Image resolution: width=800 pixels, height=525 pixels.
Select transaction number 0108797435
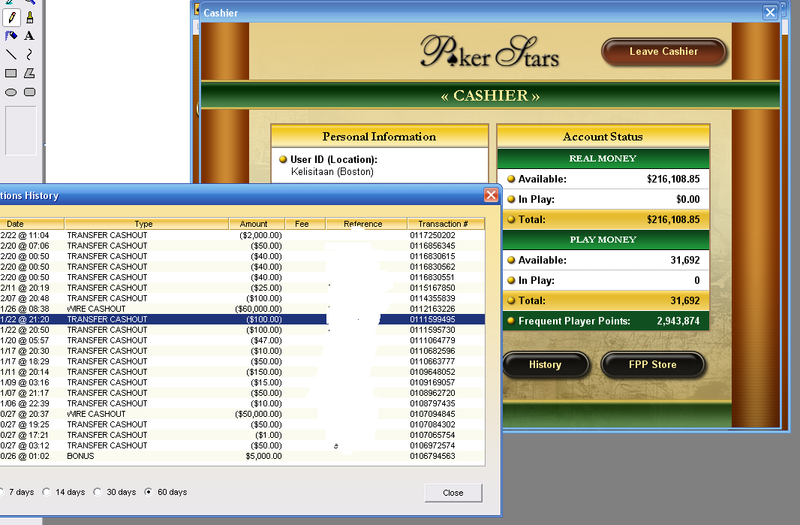tap(433, 403)
